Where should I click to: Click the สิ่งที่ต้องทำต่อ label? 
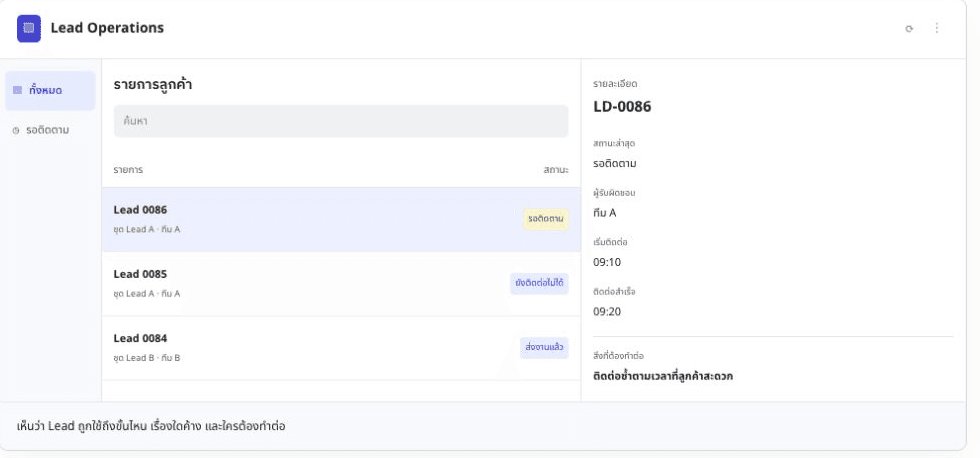618,356
